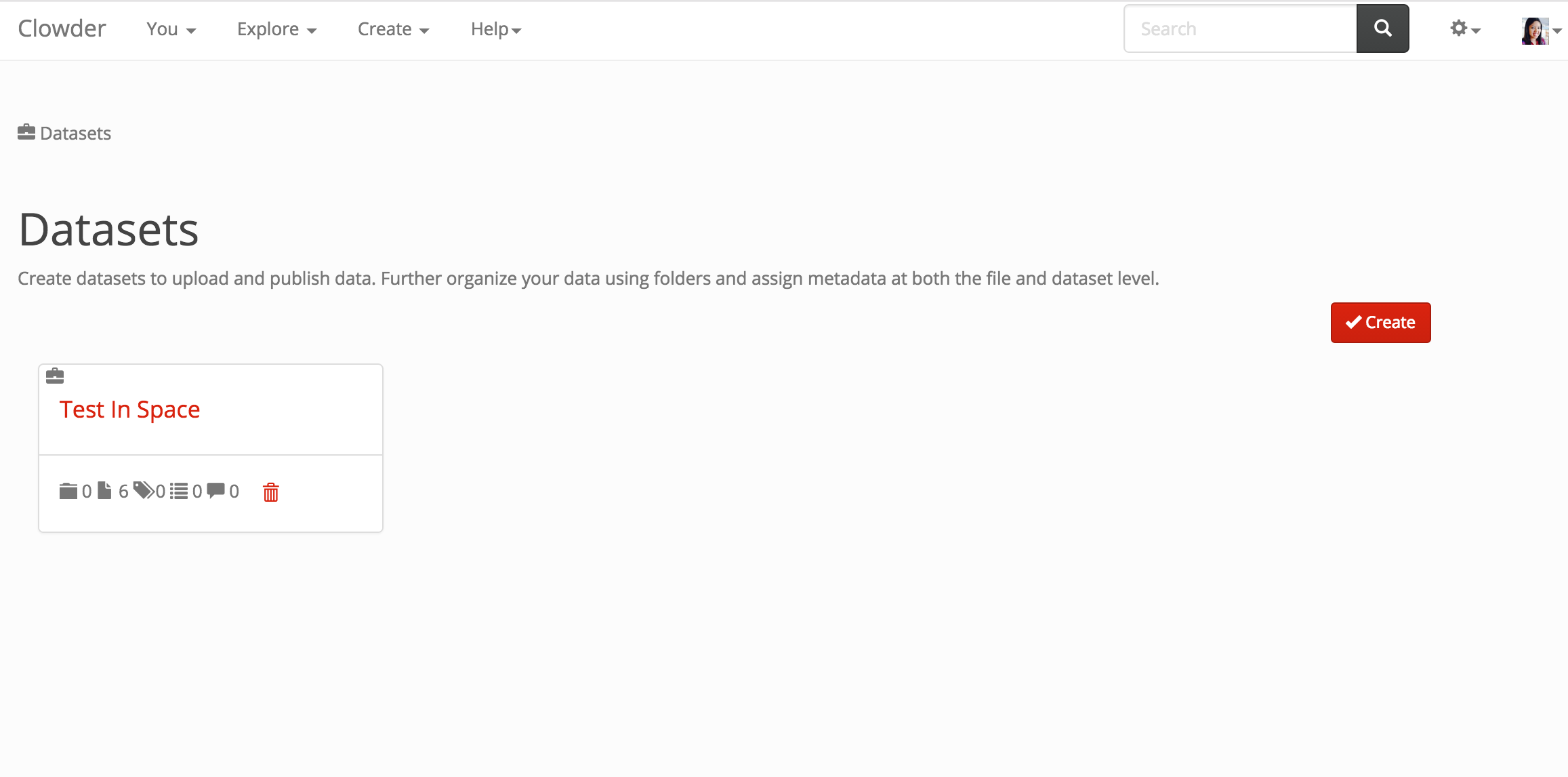Click the breadcrumb Datasets briefcase icon
Screen dimensions: 1568x777
click(26, 132)
